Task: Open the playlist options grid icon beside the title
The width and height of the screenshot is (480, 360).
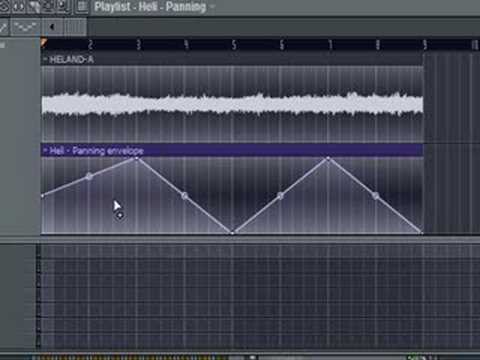Action: [x=81, y=6]
